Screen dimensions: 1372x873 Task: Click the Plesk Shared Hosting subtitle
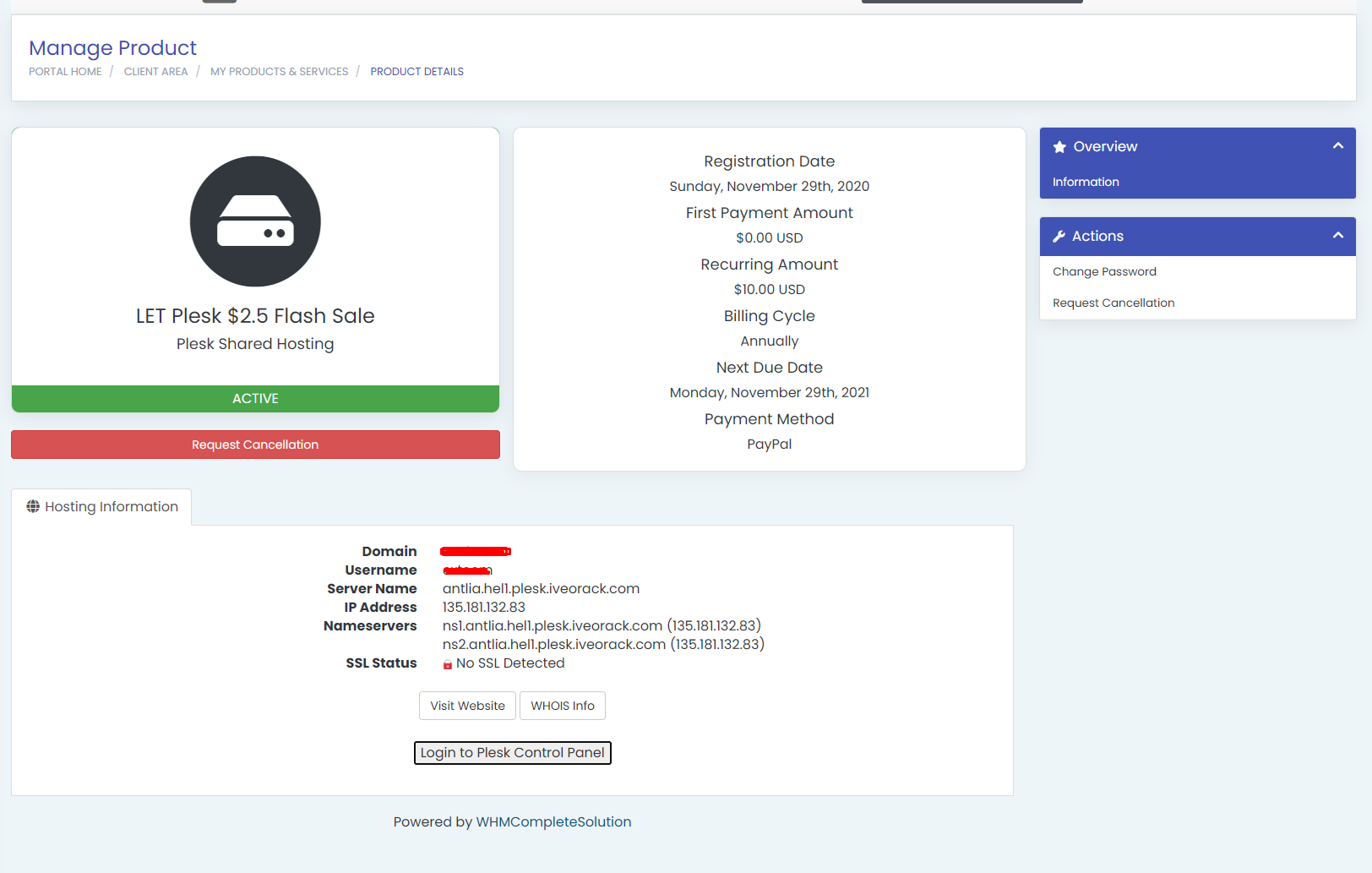point(255,344)
